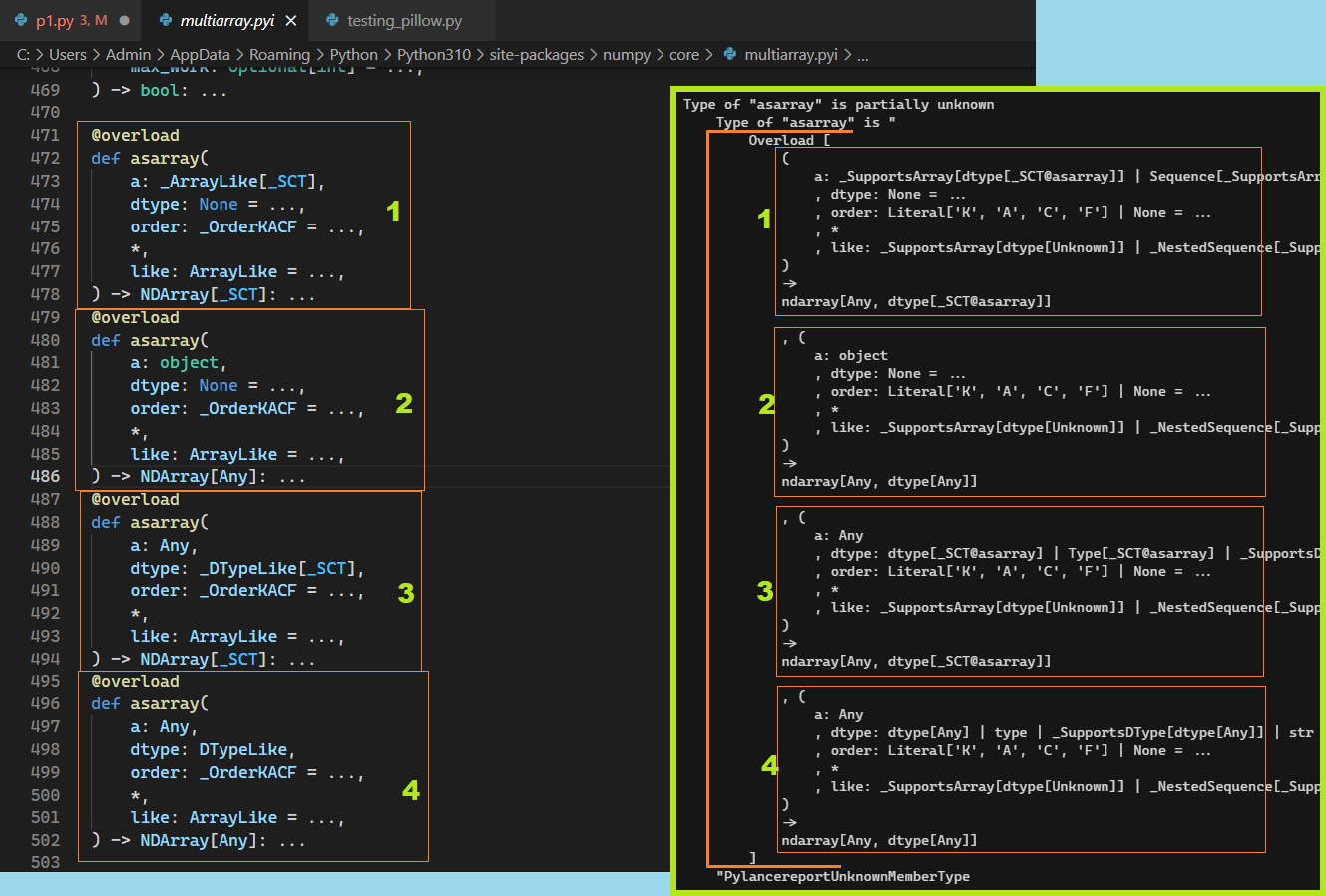Open the Admin breadcrumb dropdown

click(128, 54)
